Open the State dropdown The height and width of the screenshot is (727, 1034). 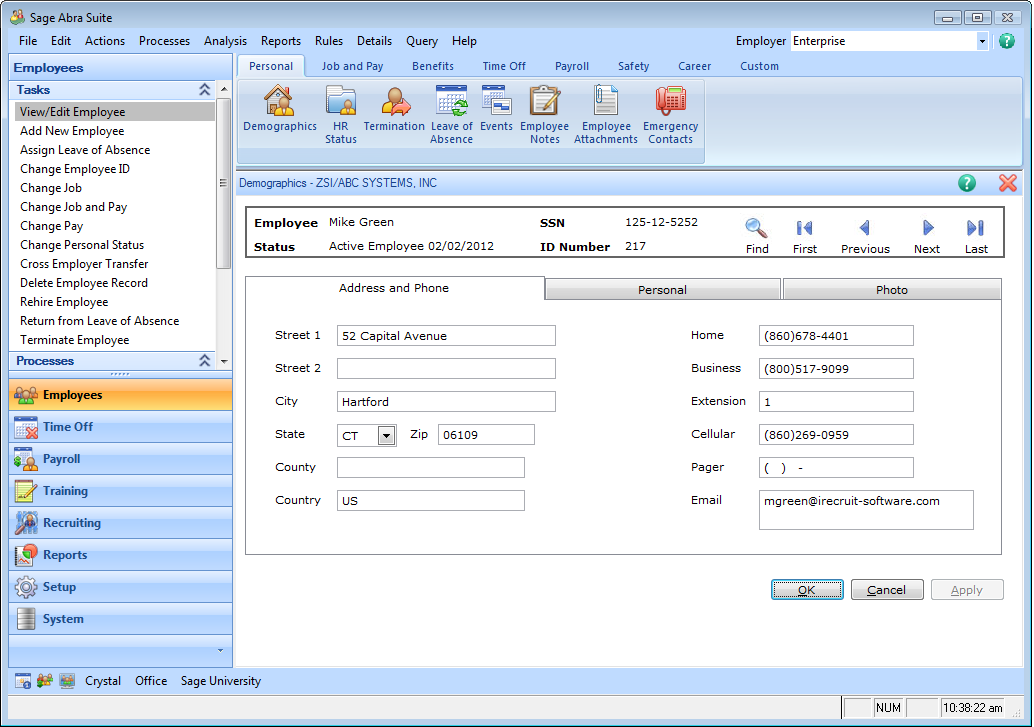tap(386, 436)
